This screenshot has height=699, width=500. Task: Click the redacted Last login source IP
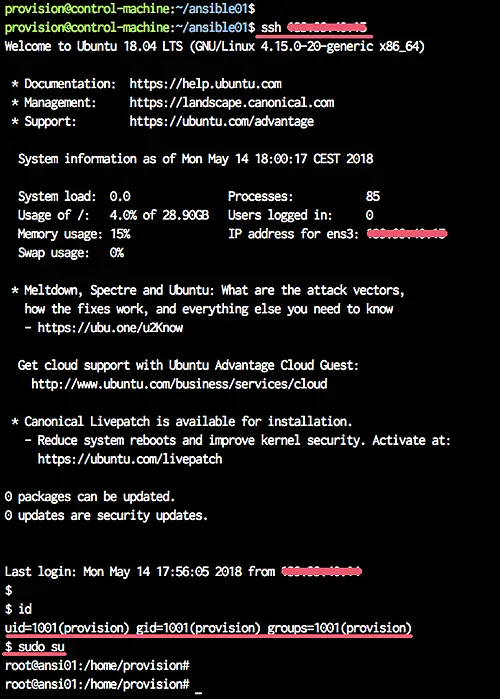321,571
